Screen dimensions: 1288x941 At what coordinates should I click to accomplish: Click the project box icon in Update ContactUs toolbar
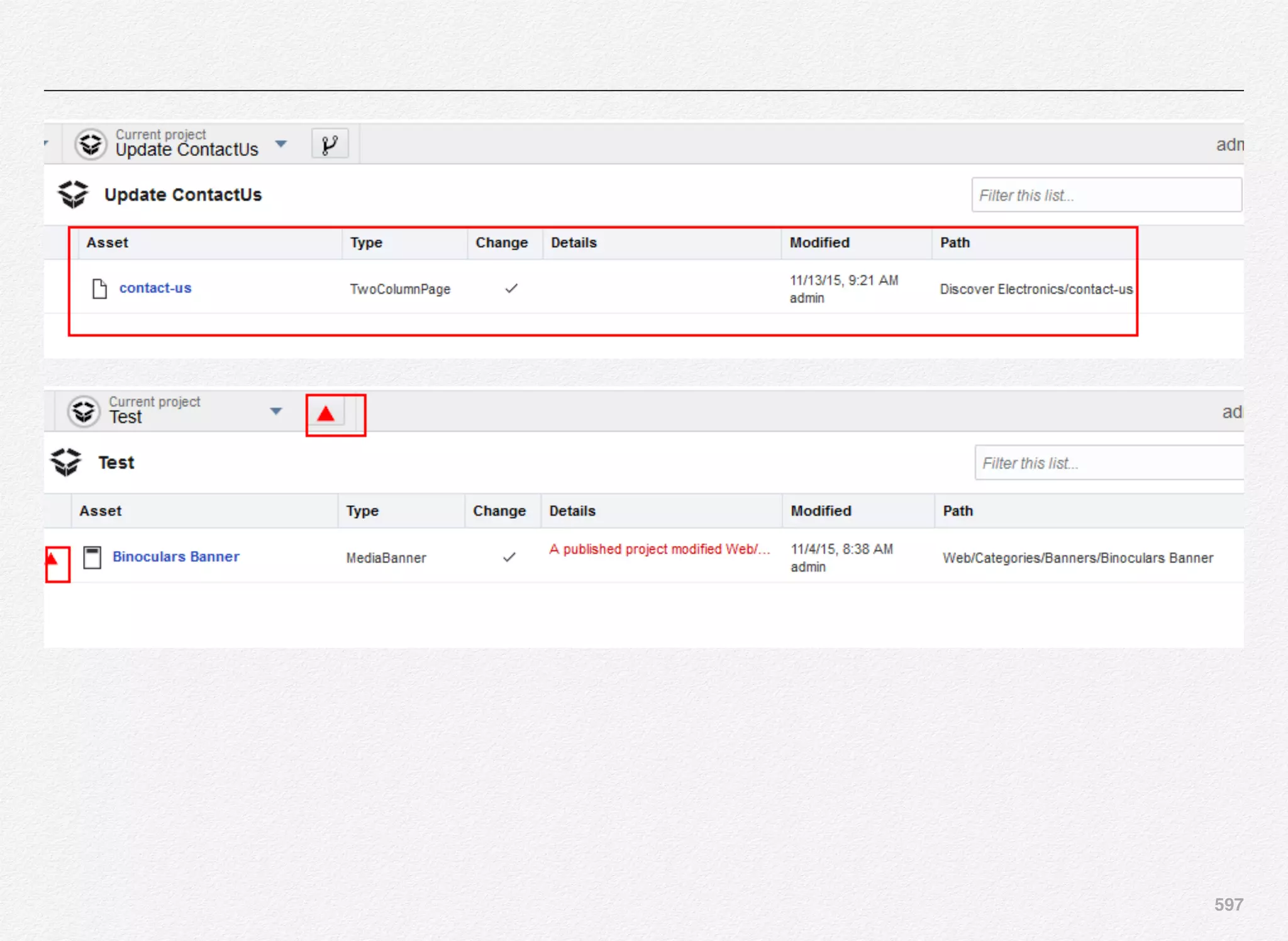(91, 145)
